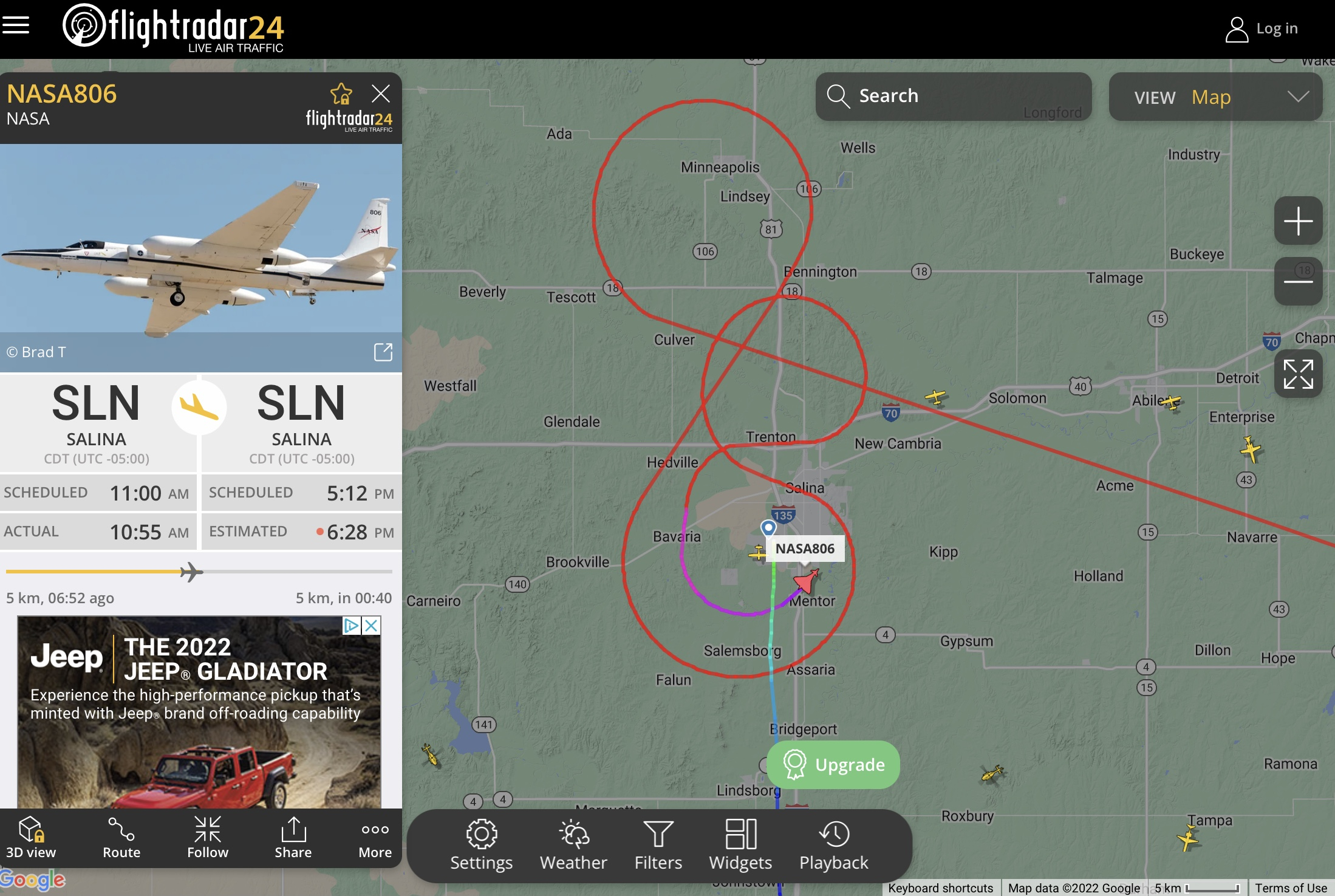Close the NASA806 flight panel
Viewport: 1335px width, 896px height.
coord(381,94)
